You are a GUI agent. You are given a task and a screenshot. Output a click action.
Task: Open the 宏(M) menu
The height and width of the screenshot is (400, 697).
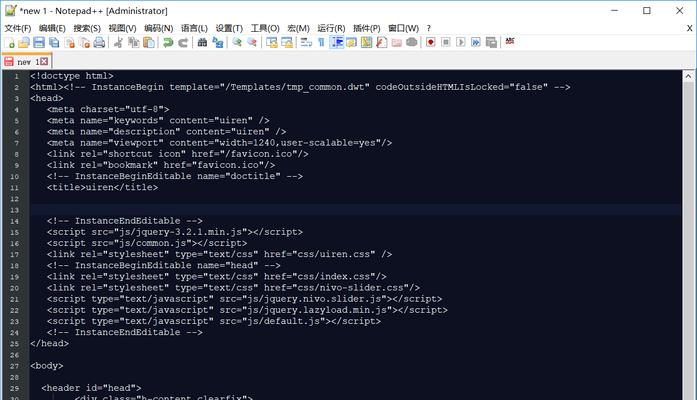[x=298, y=28]
